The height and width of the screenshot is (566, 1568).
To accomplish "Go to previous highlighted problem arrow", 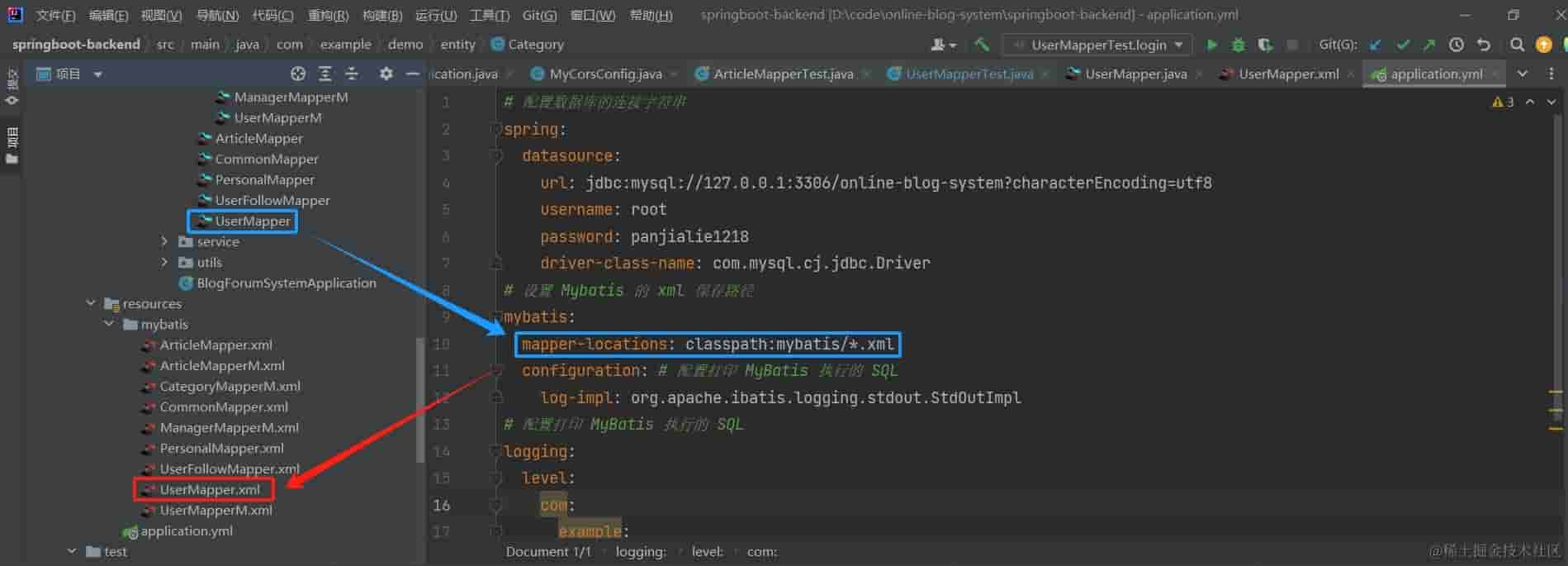I will pyautogui.click(x=1530, y=102).
